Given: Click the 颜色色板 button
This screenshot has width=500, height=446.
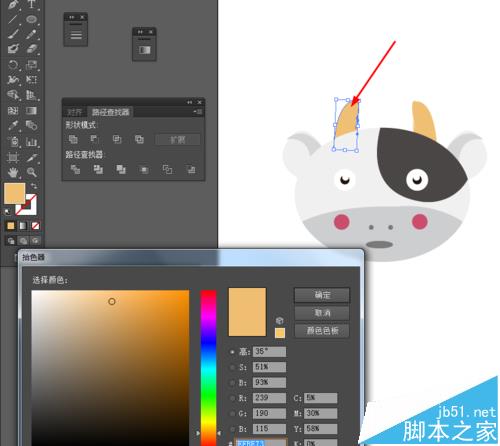Looking at the screenshot, I should [322, 331].
